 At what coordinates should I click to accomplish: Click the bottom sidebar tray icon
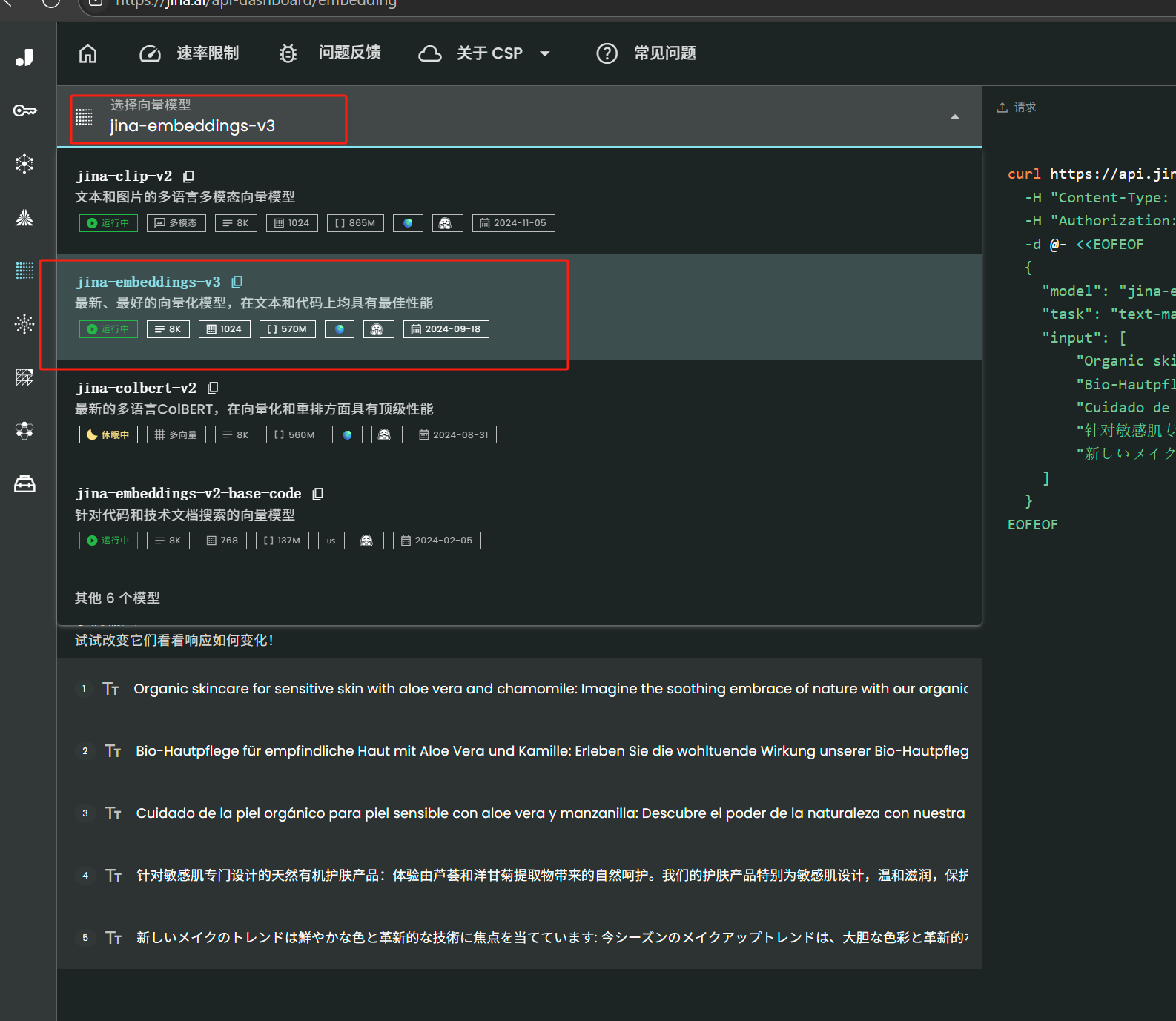[24, 484]
